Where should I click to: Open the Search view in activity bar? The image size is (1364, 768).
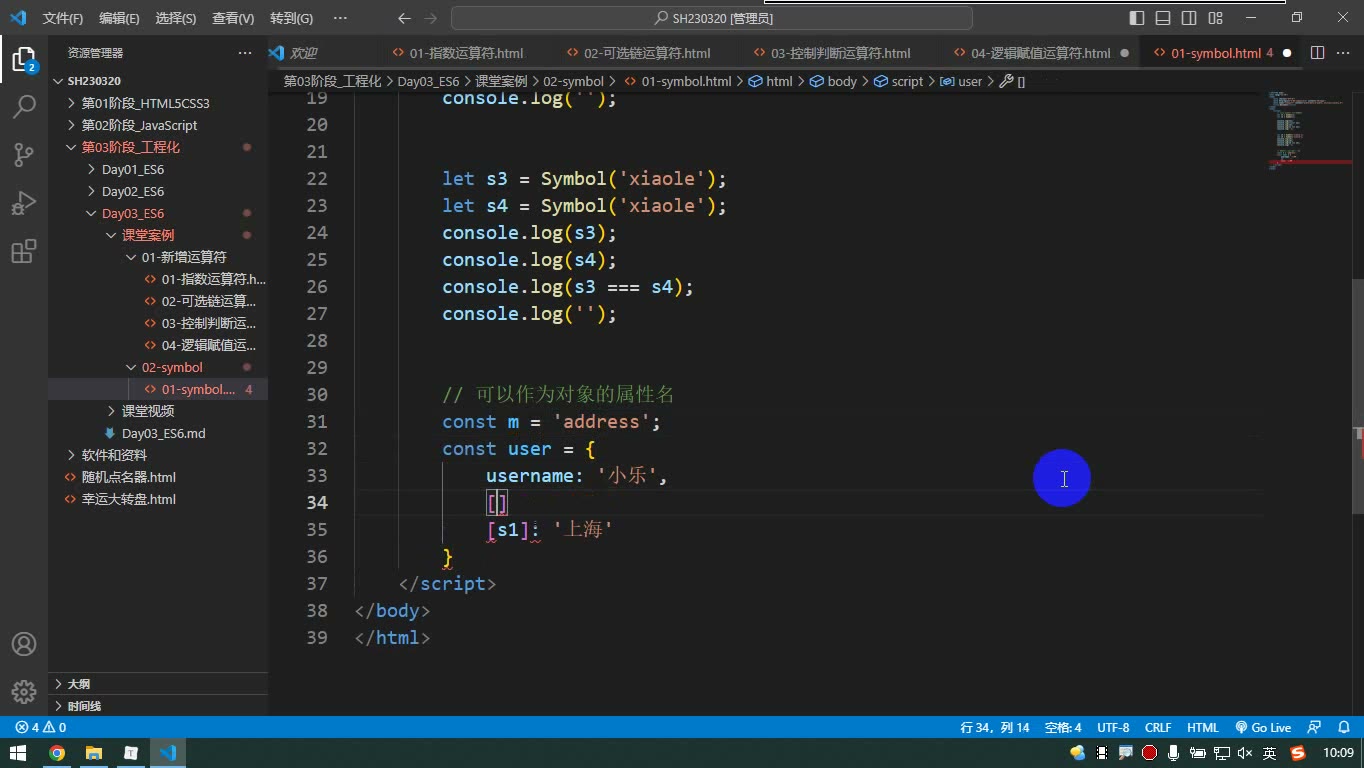point(24,106)
